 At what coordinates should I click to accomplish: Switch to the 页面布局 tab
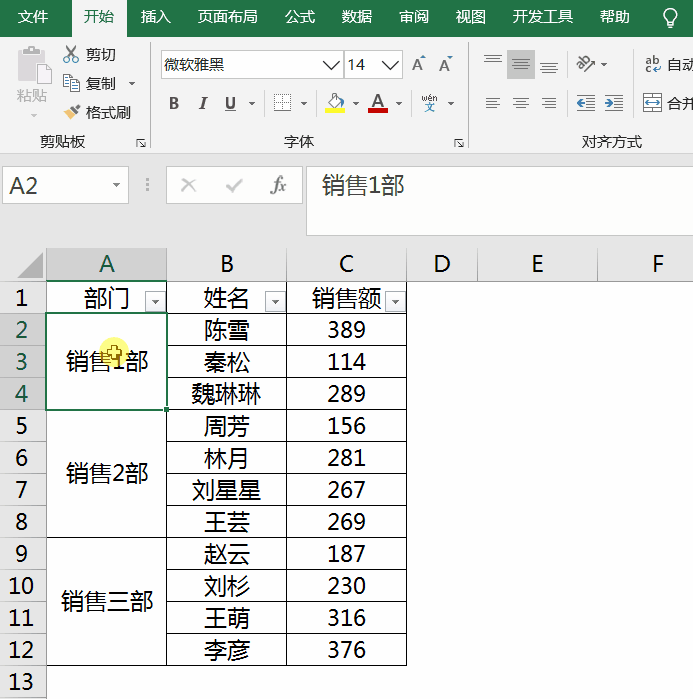228,17
